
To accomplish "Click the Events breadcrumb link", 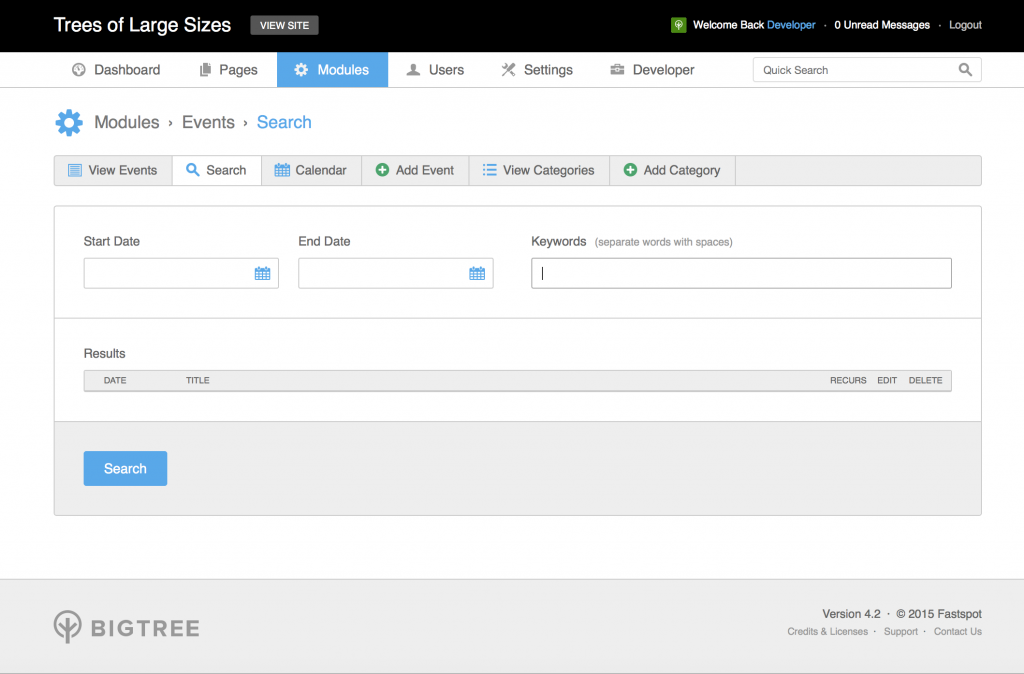I will point(208,122).
